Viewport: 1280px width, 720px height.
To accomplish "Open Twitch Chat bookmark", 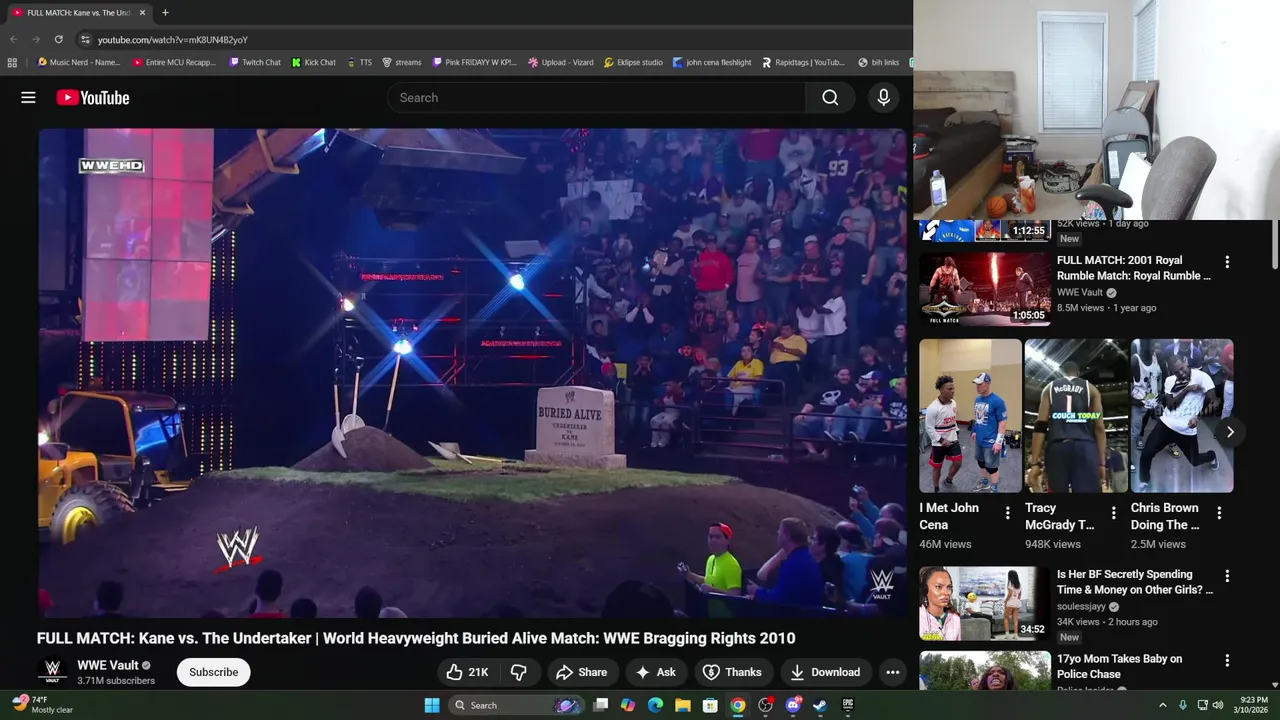I will pos(254,62).
